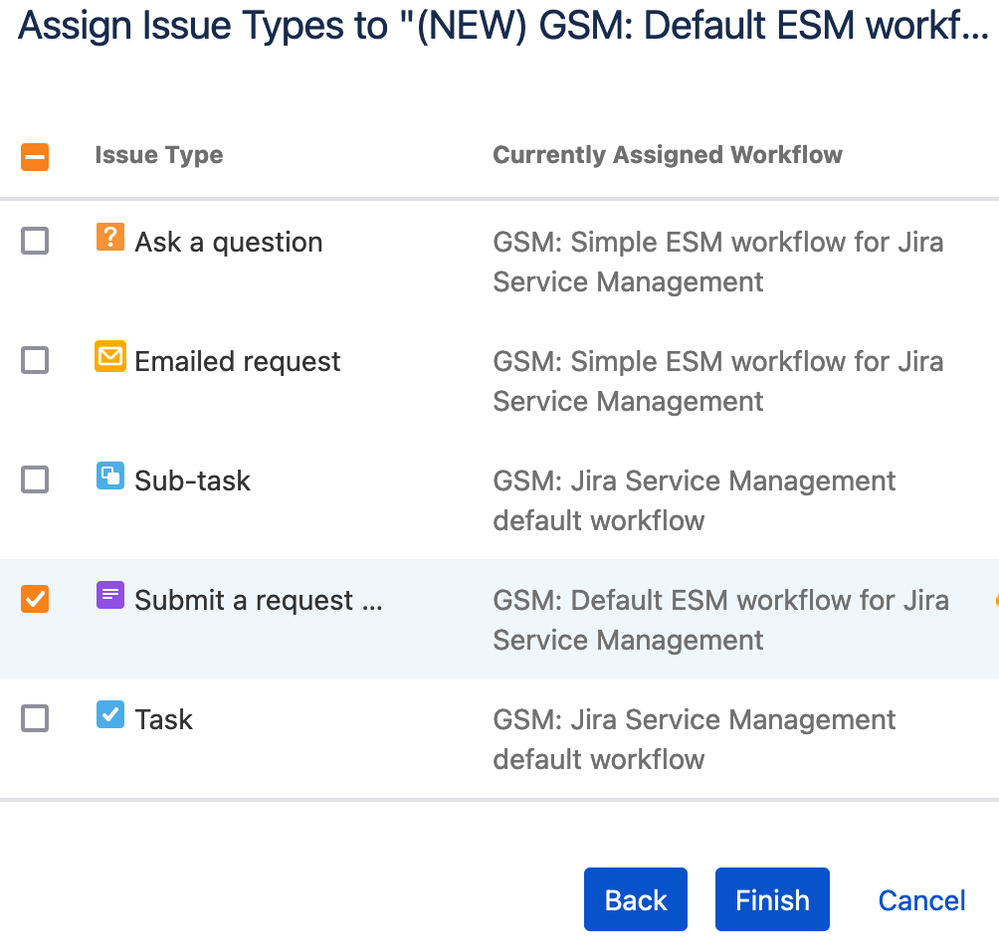Click the blue checkmark Task icon

click(110, 714)
